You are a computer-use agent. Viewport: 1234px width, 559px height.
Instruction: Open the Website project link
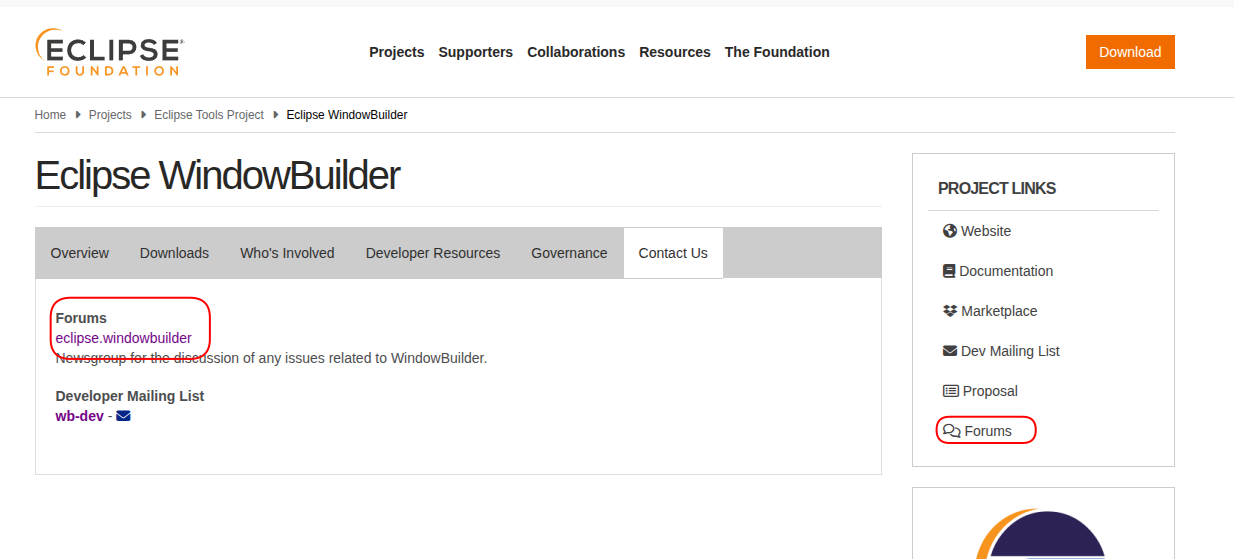pyautogui.click(x=986, y=231)
